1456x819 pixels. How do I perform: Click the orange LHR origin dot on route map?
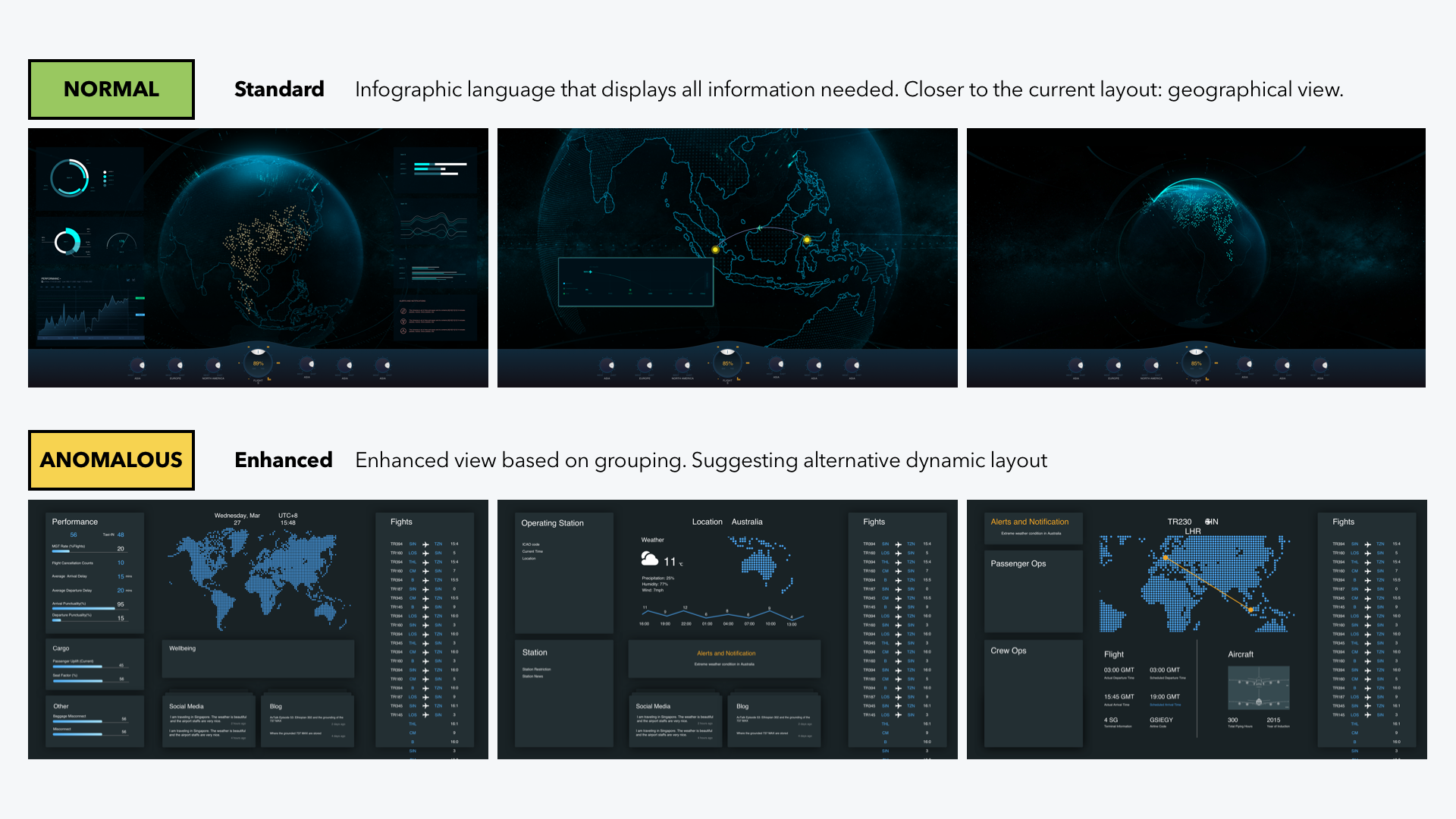1166,558
